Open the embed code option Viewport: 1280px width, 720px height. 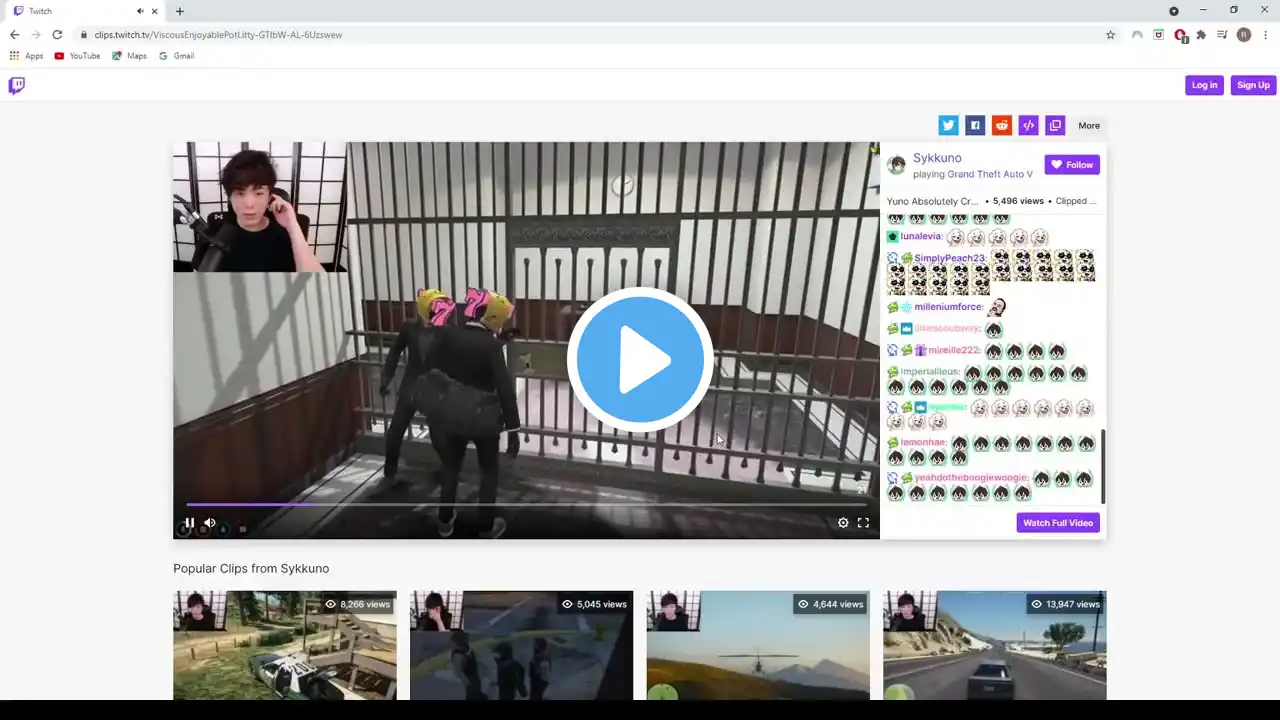pos(1028,125)
